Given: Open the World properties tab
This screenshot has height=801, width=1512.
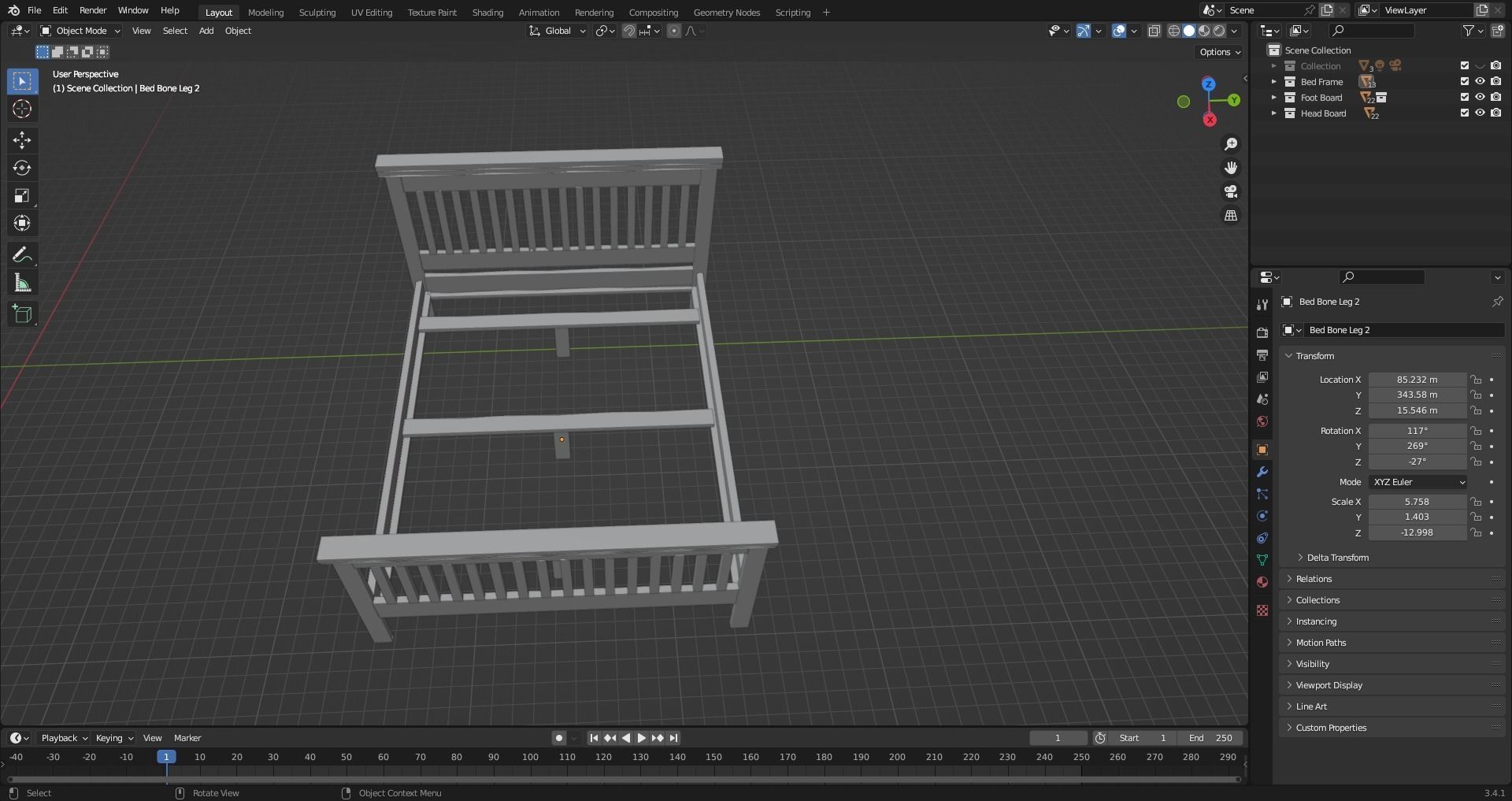Looking at the screenshot, I should [1262, 421].
